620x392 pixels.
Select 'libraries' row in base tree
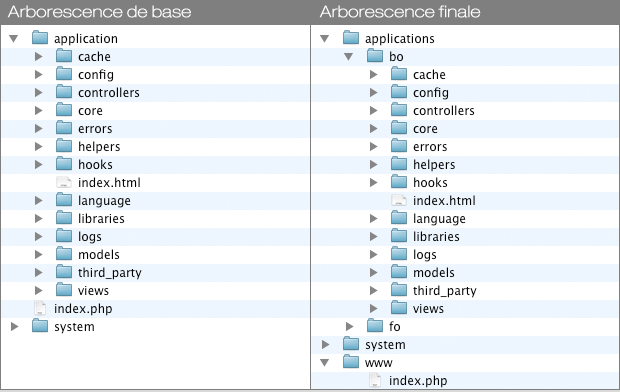coord(156,219)
